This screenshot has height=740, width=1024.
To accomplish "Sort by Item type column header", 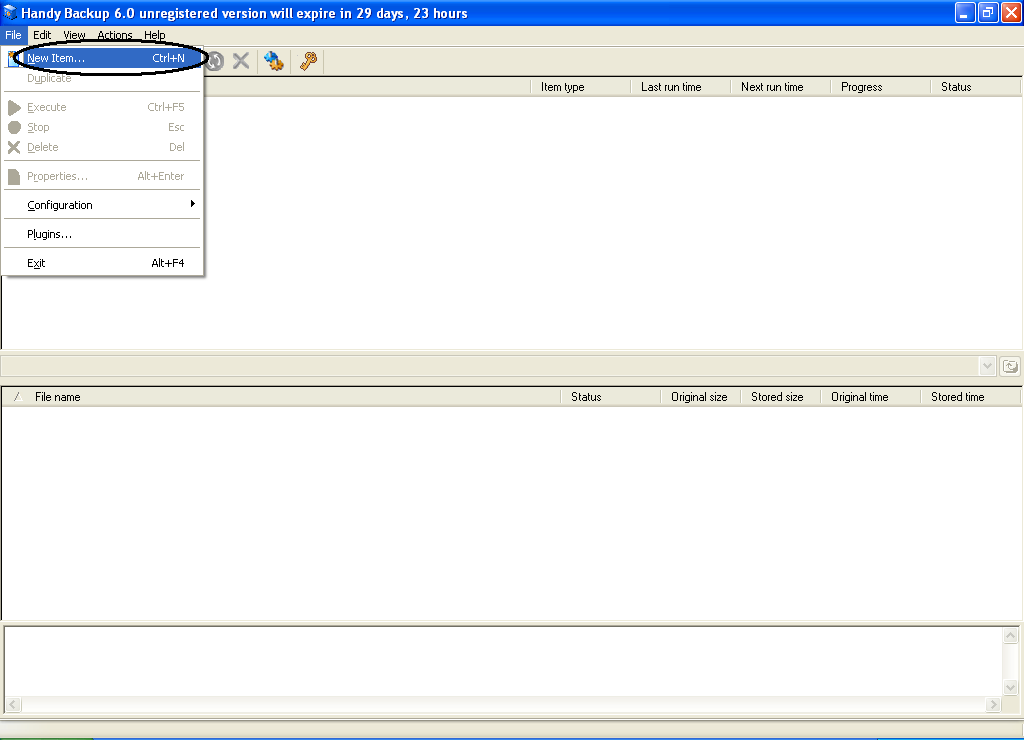I will tap(581, 87).
